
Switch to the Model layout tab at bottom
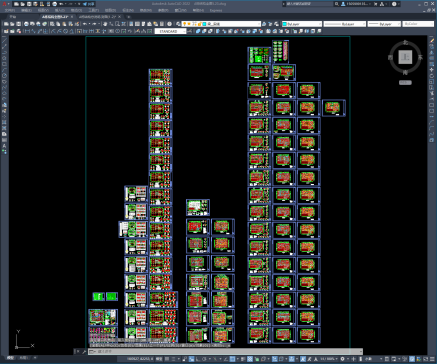pos(11,358)
